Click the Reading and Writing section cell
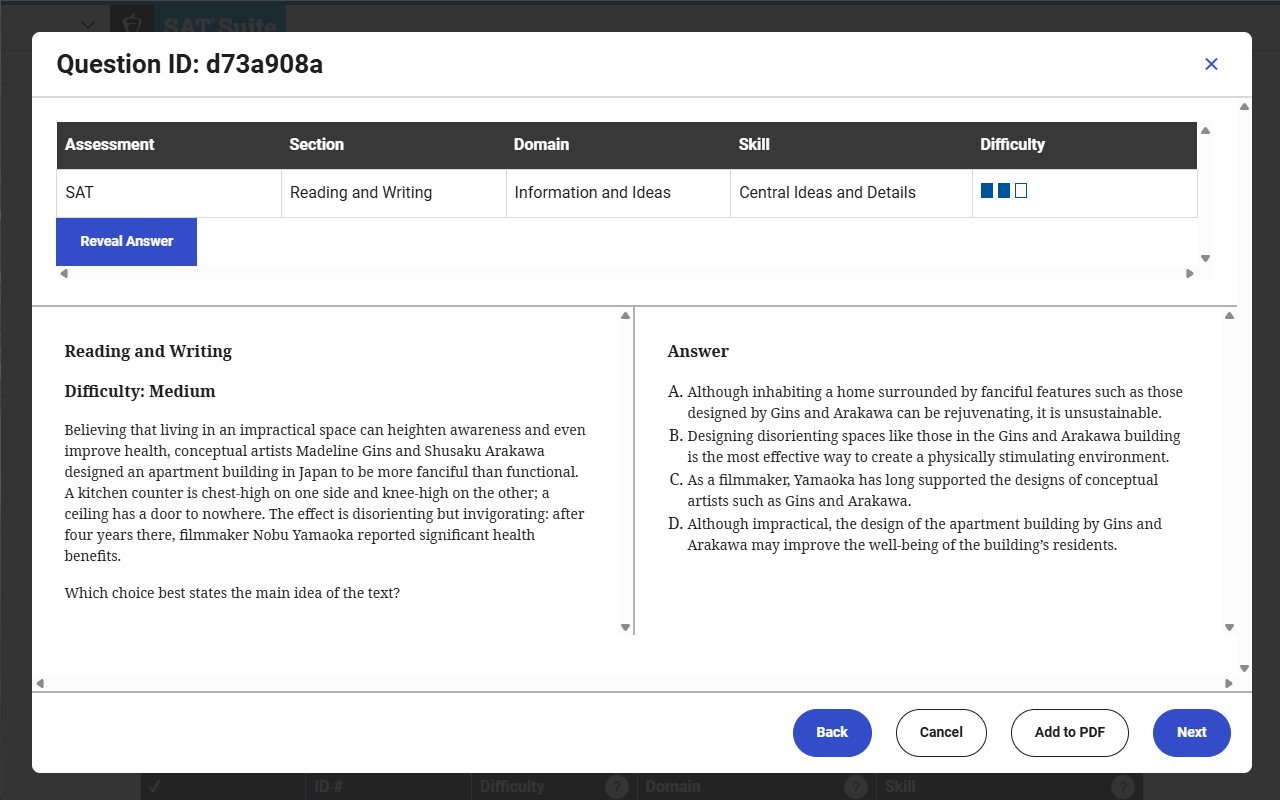The width and height of the screenshot is (1280, 800). pyautogui.click(x=394, y=193)
